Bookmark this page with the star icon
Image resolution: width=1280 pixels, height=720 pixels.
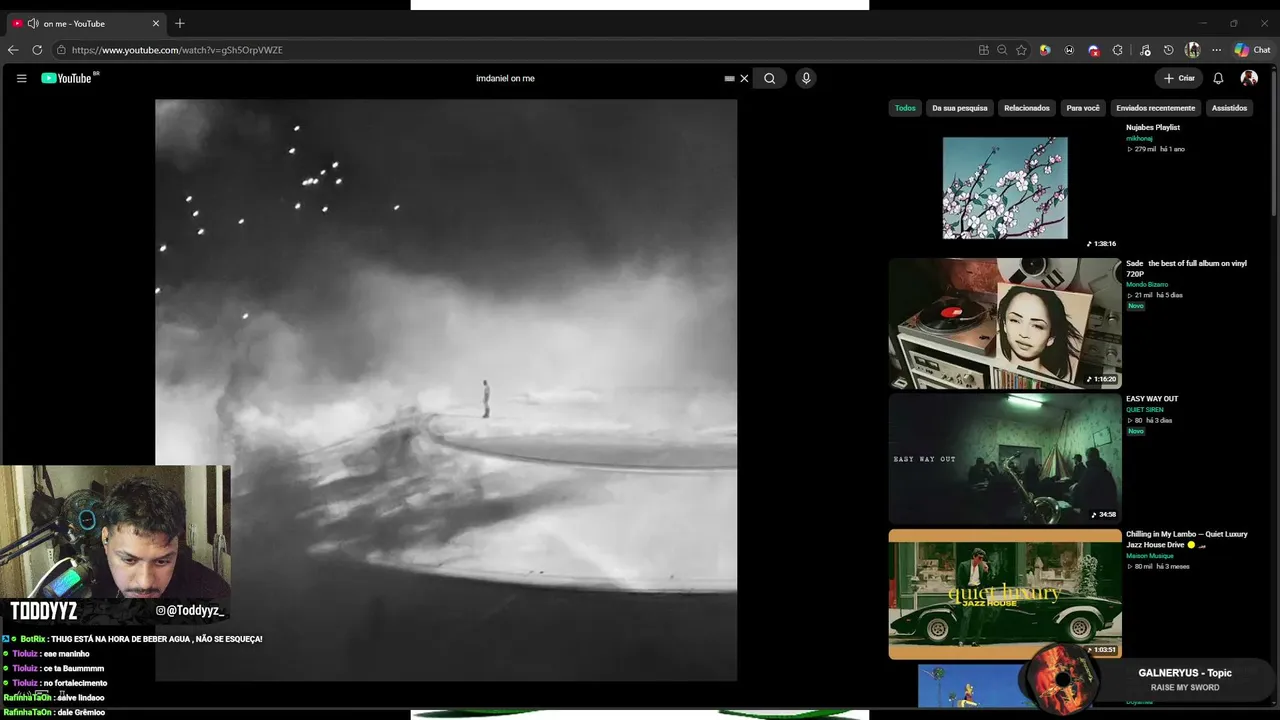1021,50
